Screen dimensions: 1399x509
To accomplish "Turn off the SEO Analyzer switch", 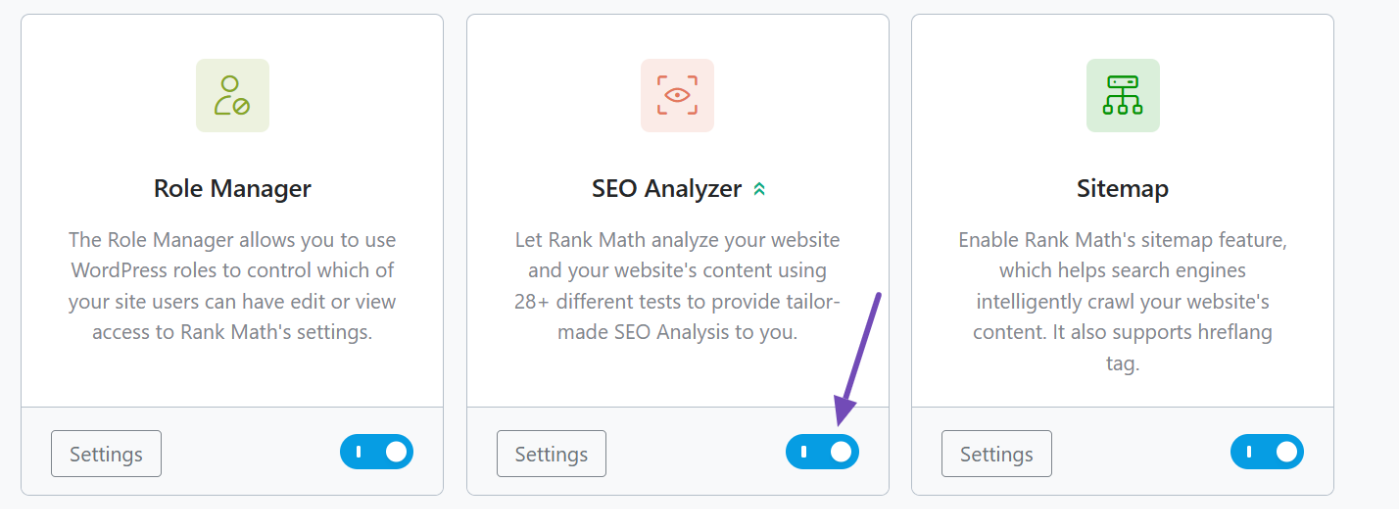I will point(822,452).
